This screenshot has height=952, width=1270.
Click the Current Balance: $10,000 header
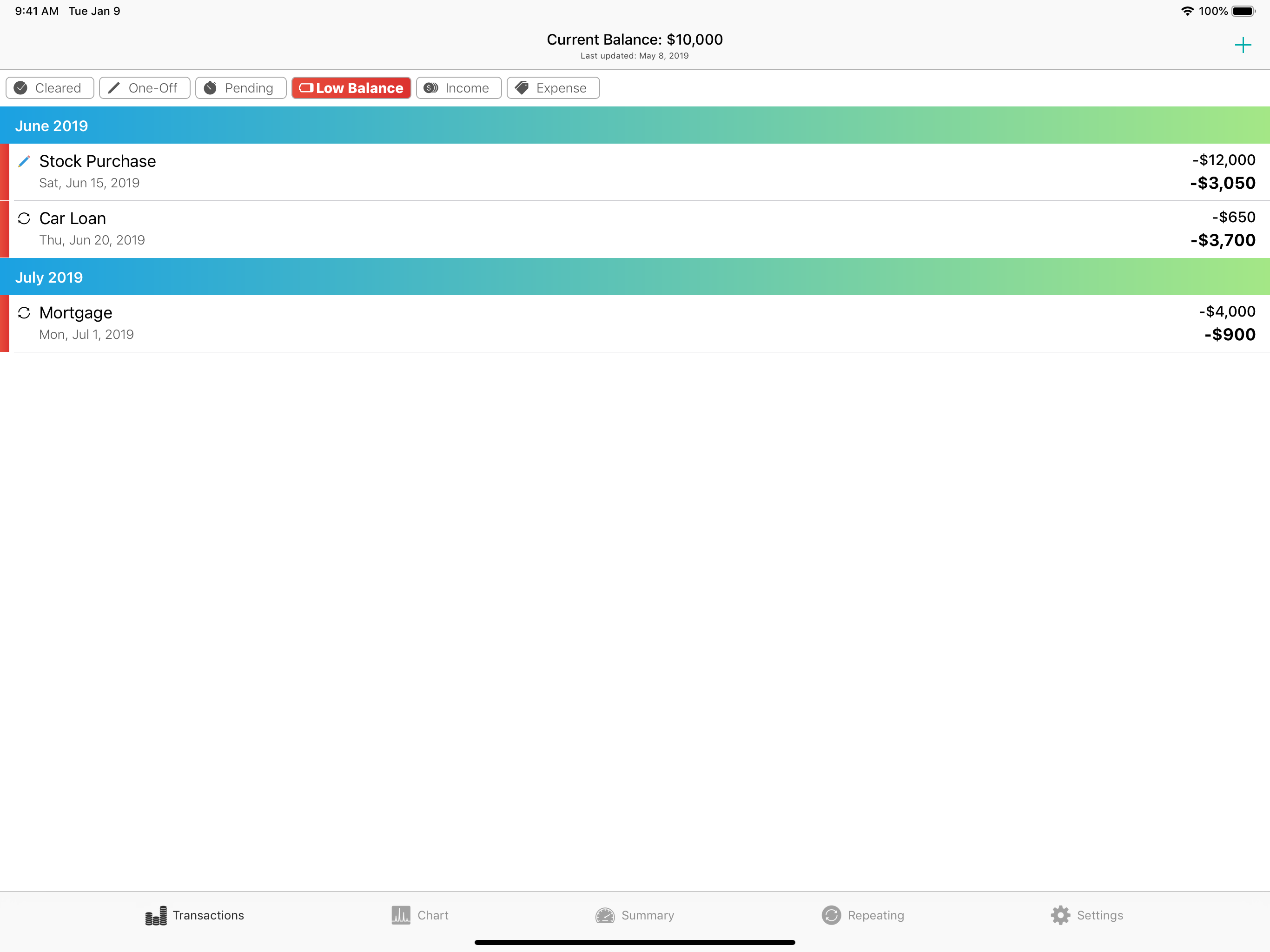(635, 39)
